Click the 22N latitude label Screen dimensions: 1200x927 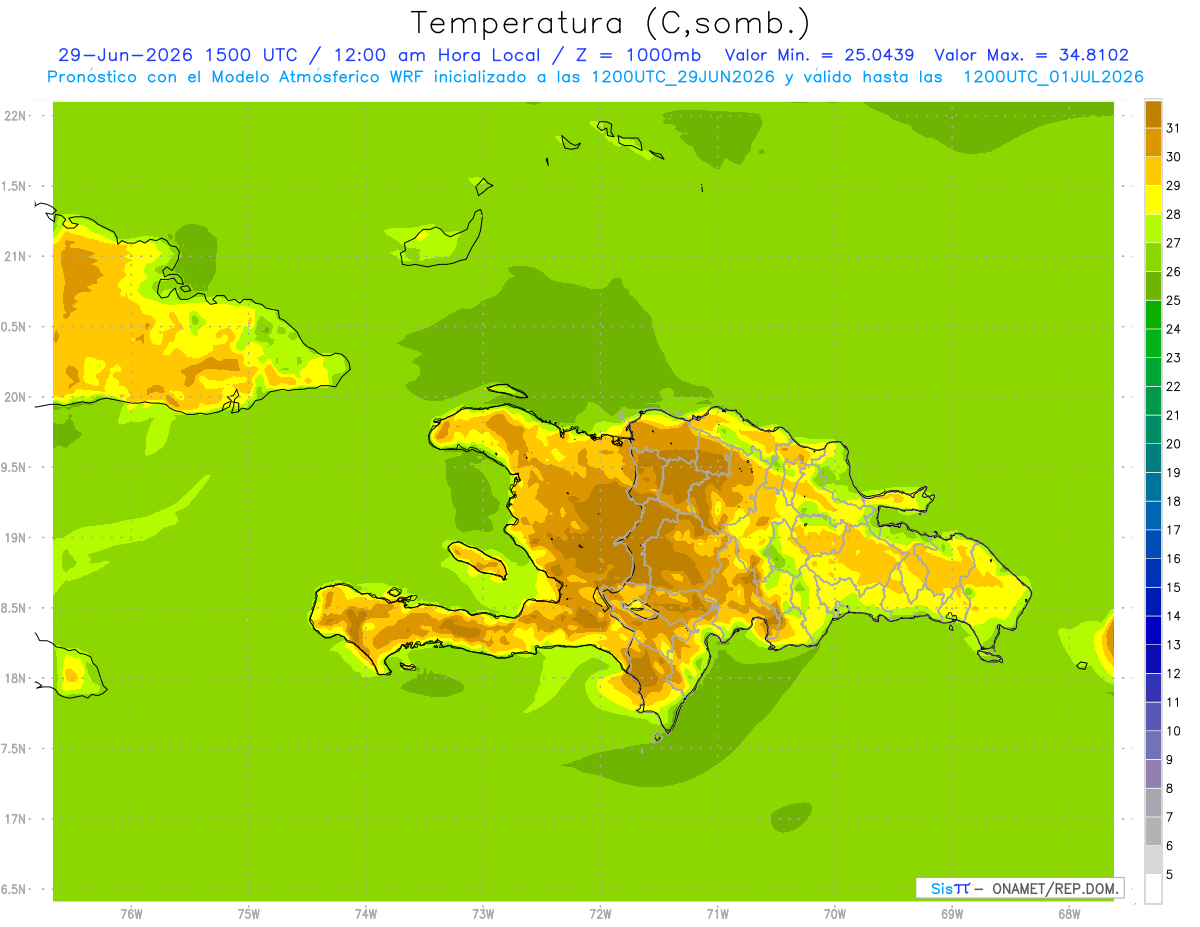(15, 116)
